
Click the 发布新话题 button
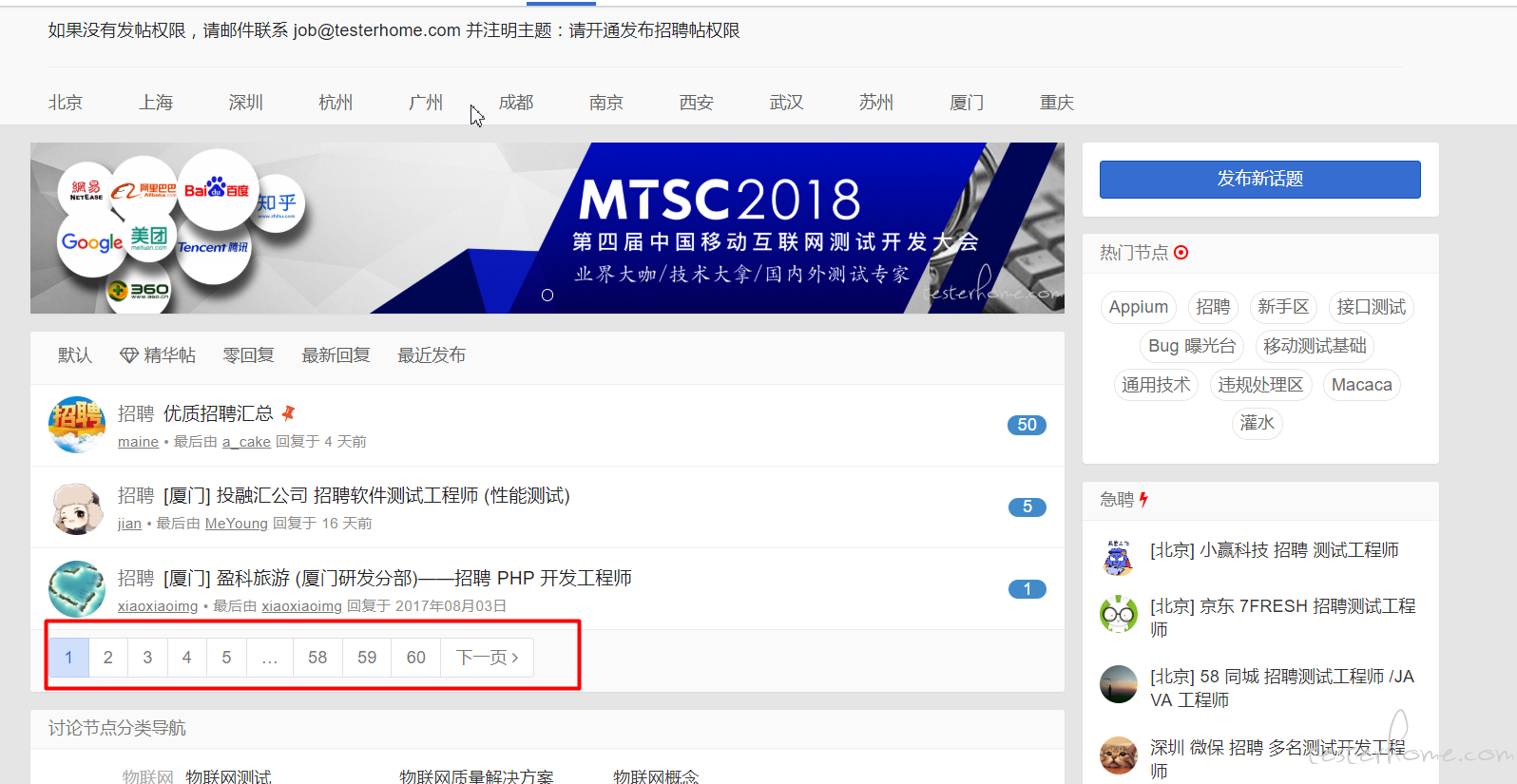[1260, 179]
